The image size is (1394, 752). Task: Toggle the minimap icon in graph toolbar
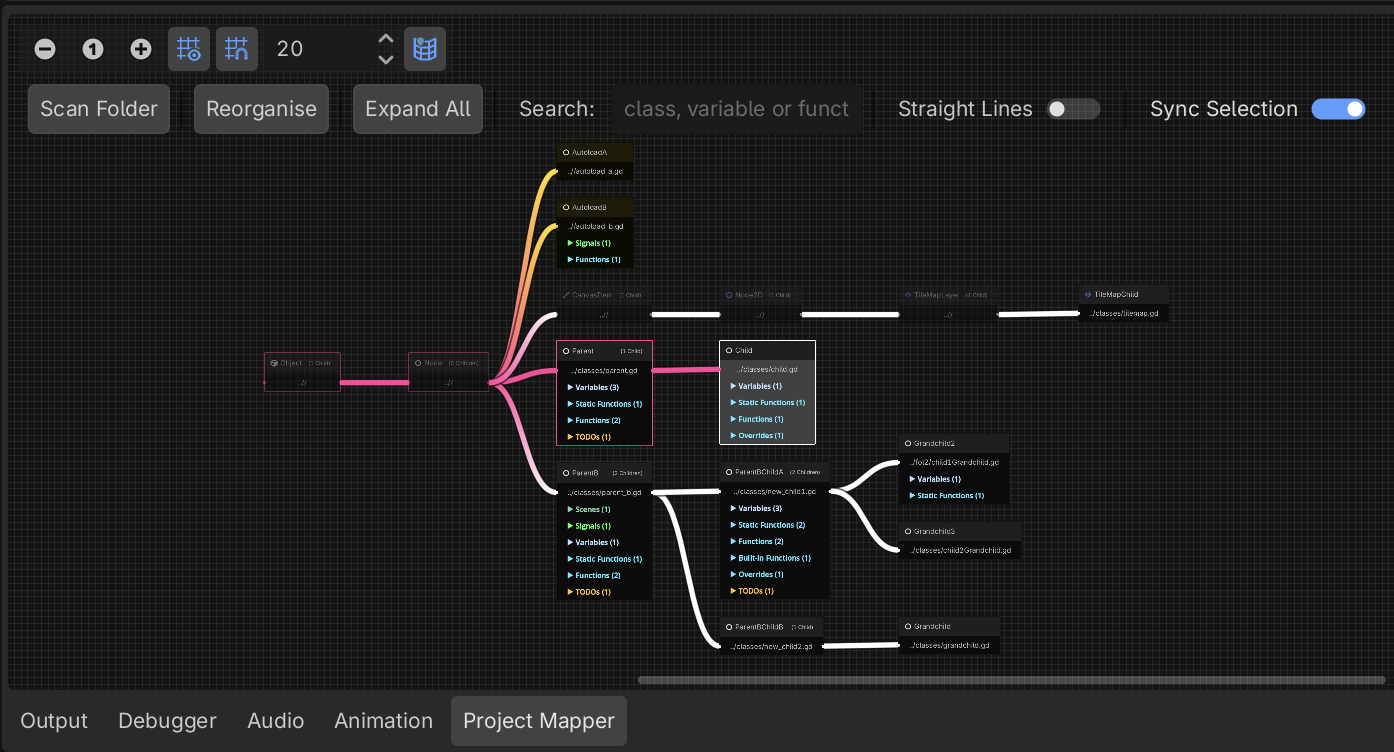tap(425, 49)
